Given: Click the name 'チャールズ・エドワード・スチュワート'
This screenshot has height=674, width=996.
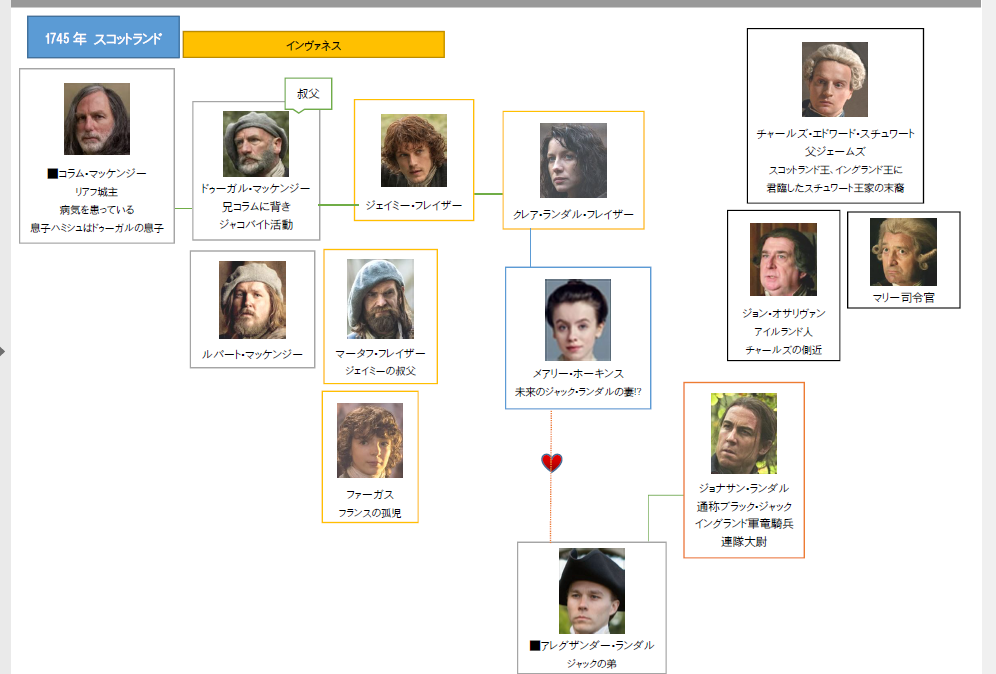Looking at the screenshot, I should [x=835, y=133].
